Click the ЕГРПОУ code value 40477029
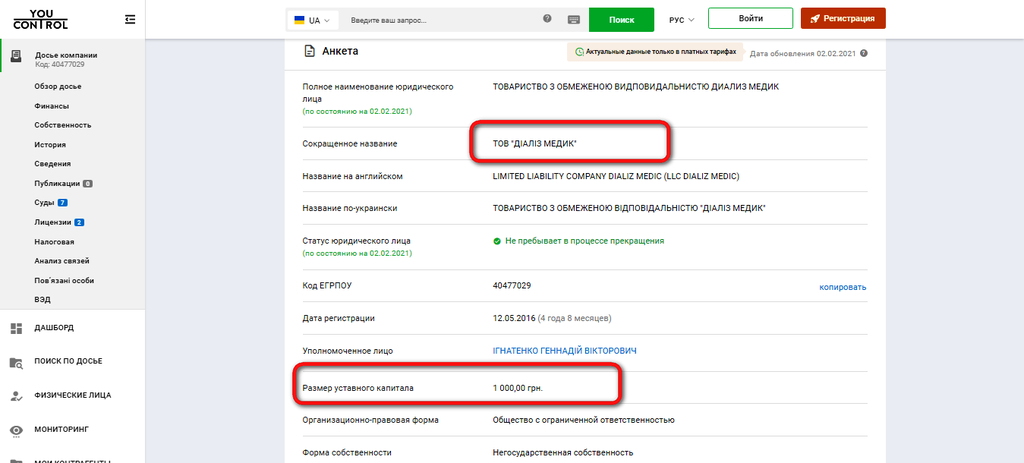This screenshot has width=1024, height=463. tap(511, 285)
